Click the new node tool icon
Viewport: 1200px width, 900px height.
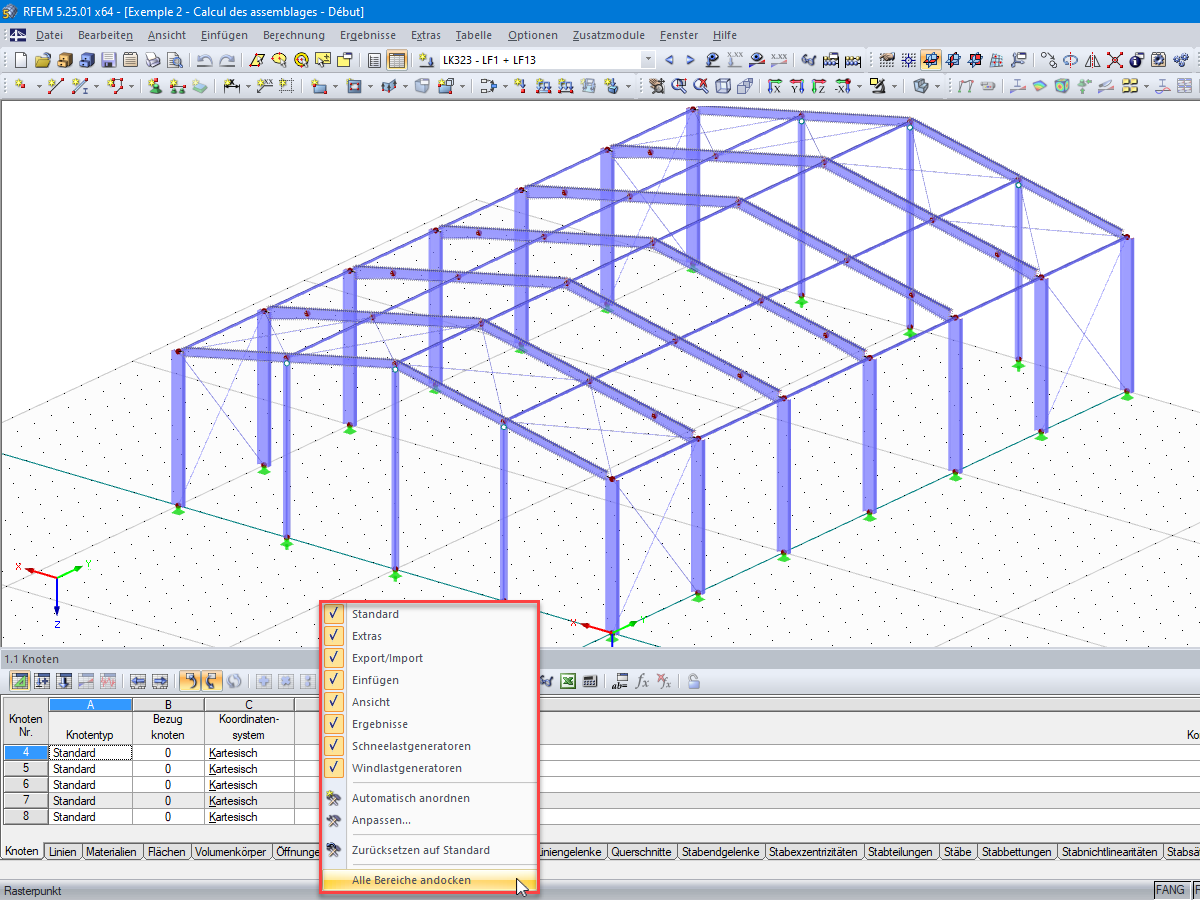pos(20,86)
